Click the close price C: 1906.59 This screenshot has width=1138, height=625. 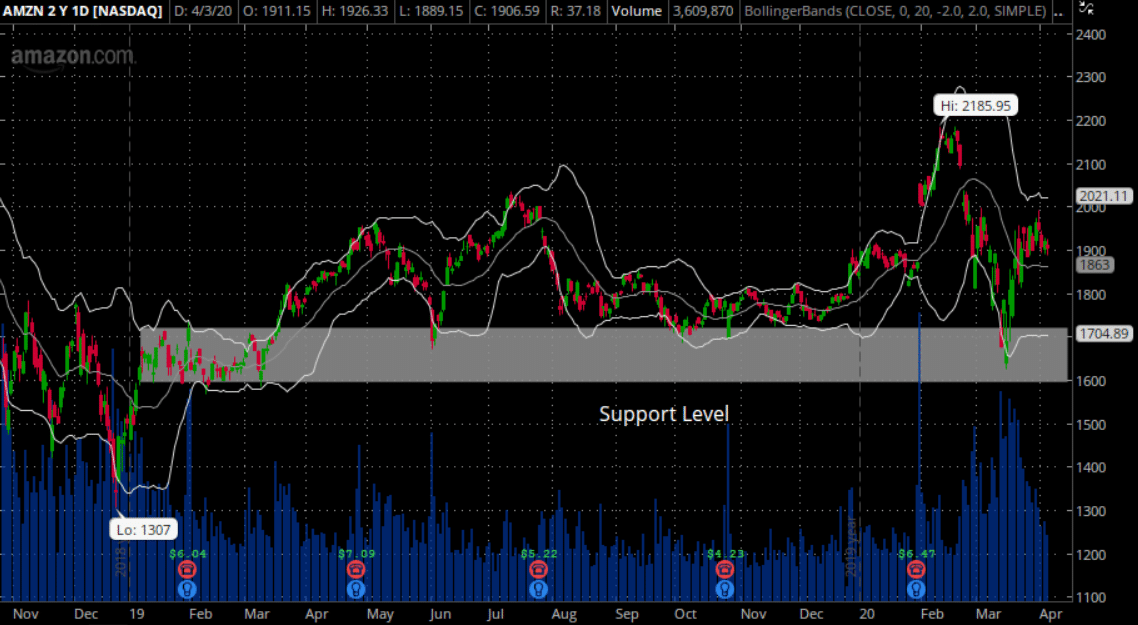[x=507, y=11]
